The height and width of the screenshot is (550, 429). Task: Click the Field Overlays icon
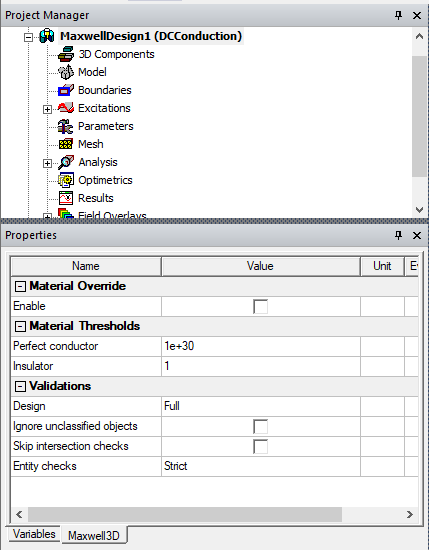66,213
